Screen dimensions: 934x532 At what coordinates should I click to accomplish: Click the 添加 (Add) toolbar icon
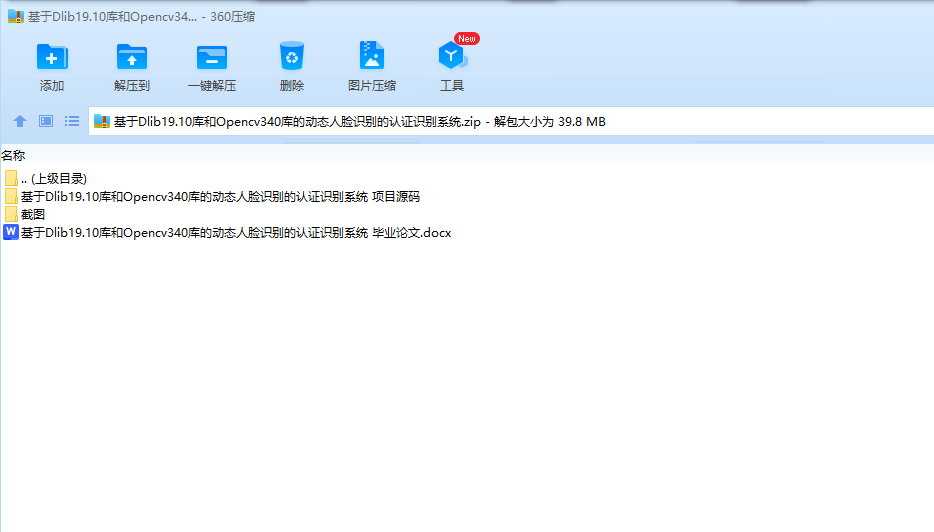pos(52,57)
